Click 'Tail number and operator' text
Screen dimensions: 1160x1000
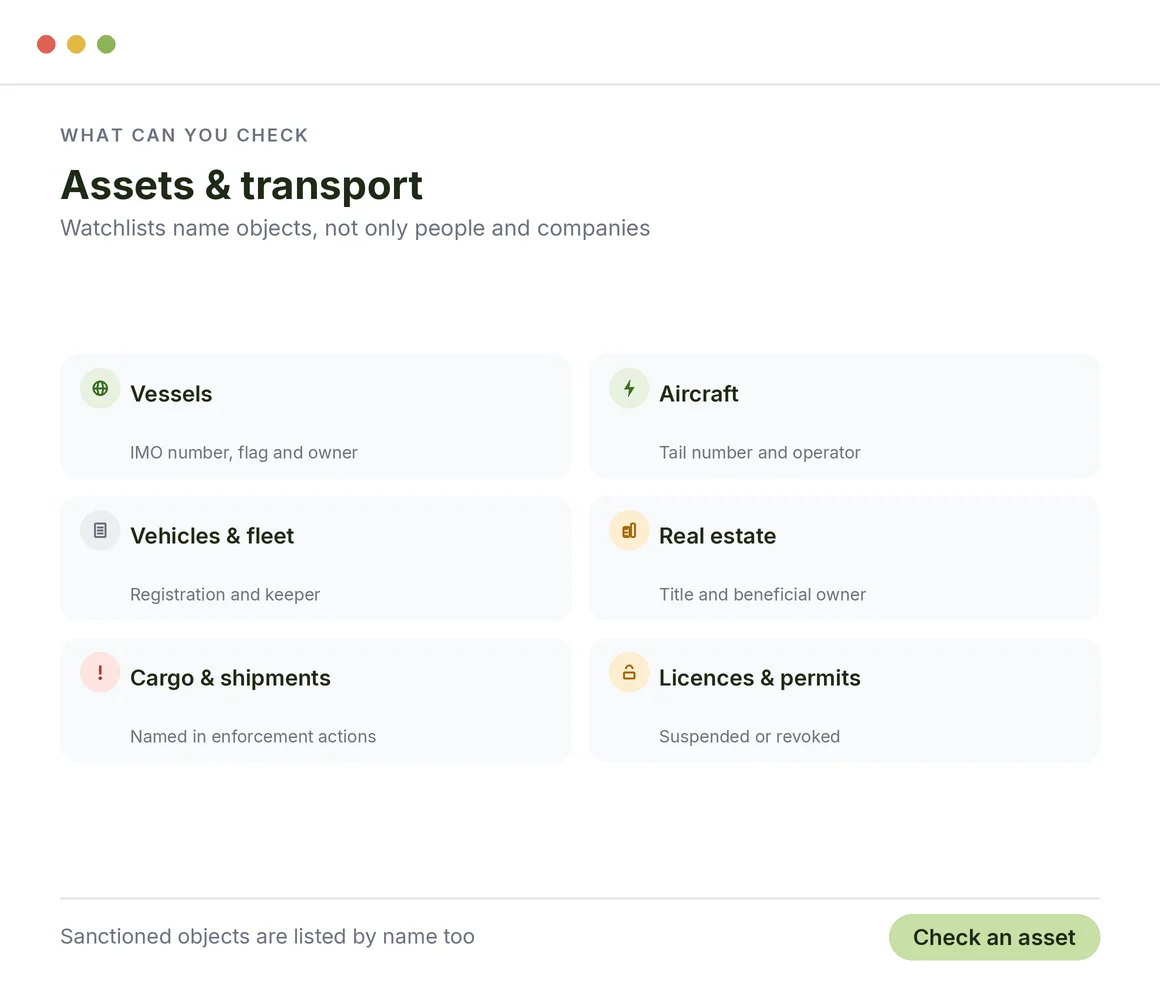click(x=760, y=452)
